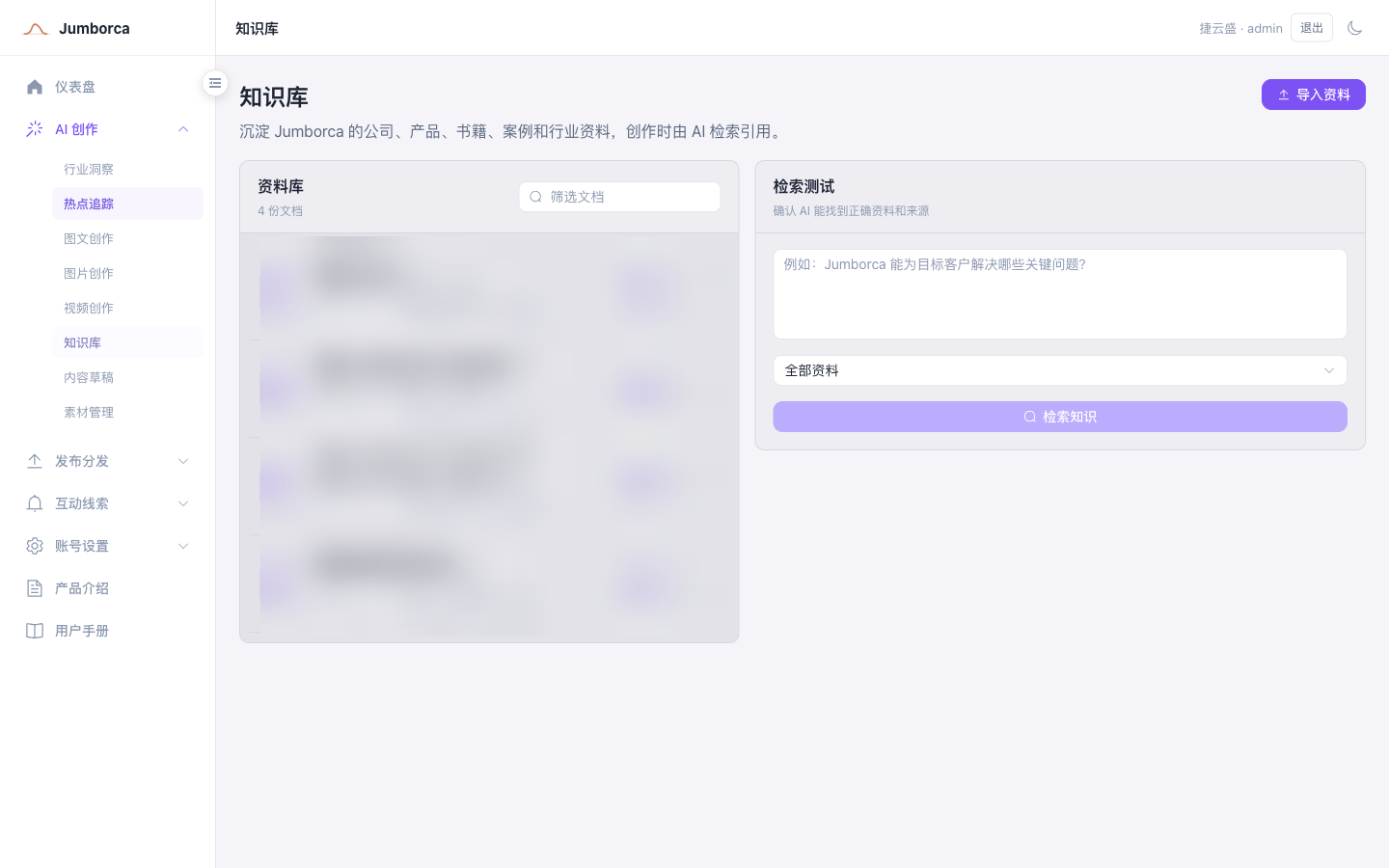Click the 检索测试 panel heading

803,186
